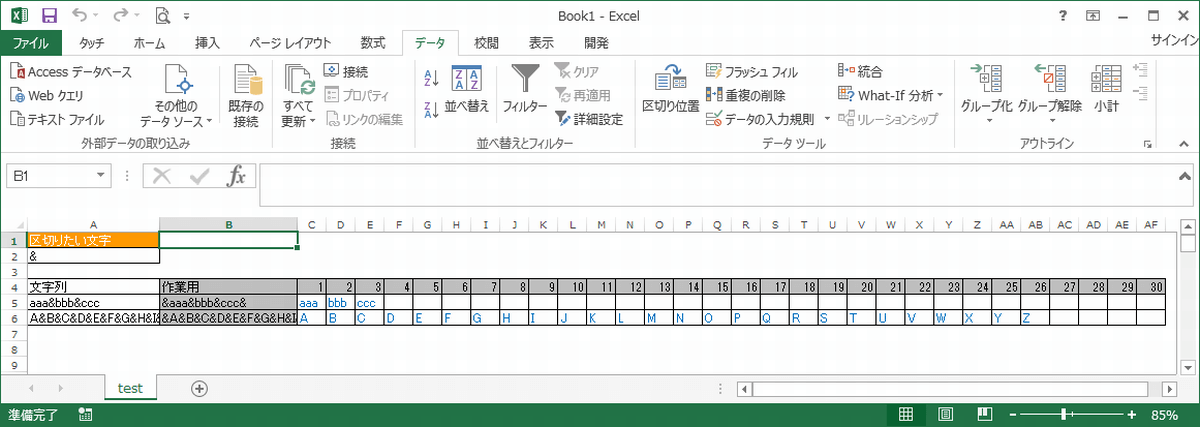The height and width of the screenshot is (427, 1200).
Task: Switch to Normal view in status bar
Action: point(906,414)
